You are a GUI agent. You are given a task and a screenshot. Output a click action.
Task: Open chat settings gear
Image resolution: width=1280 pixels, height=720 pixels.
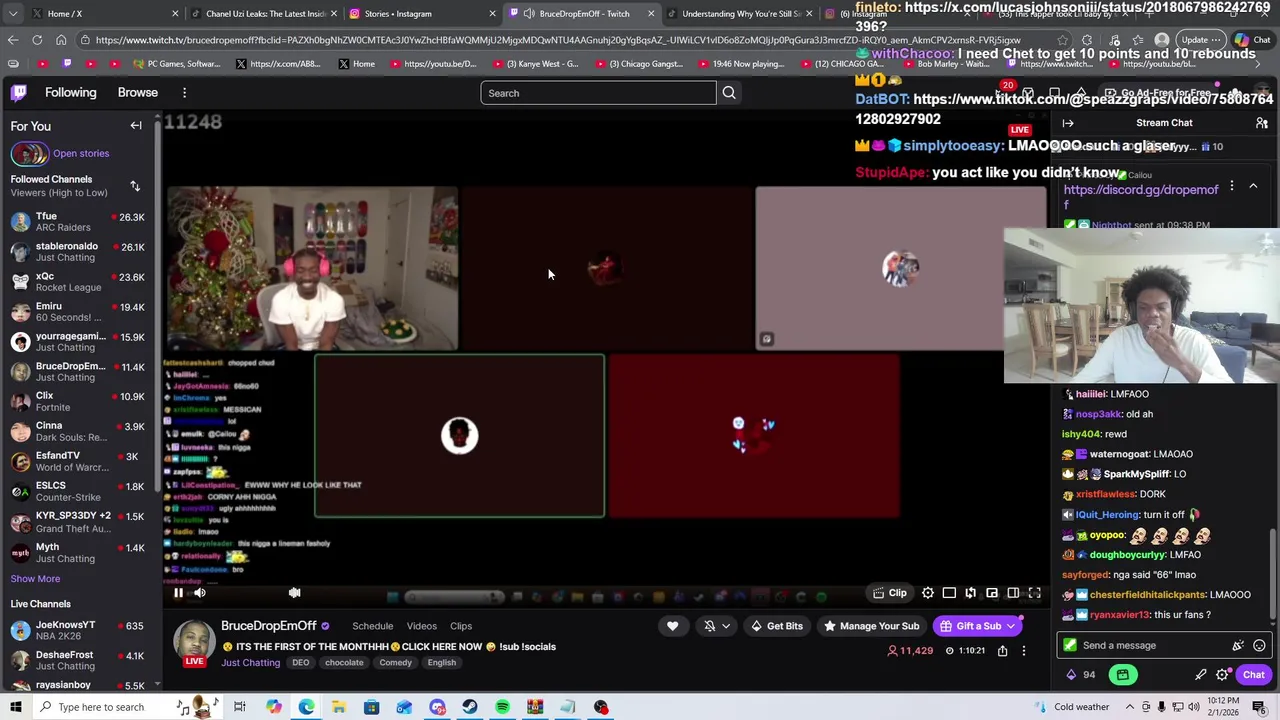(x=1222, y=675)
